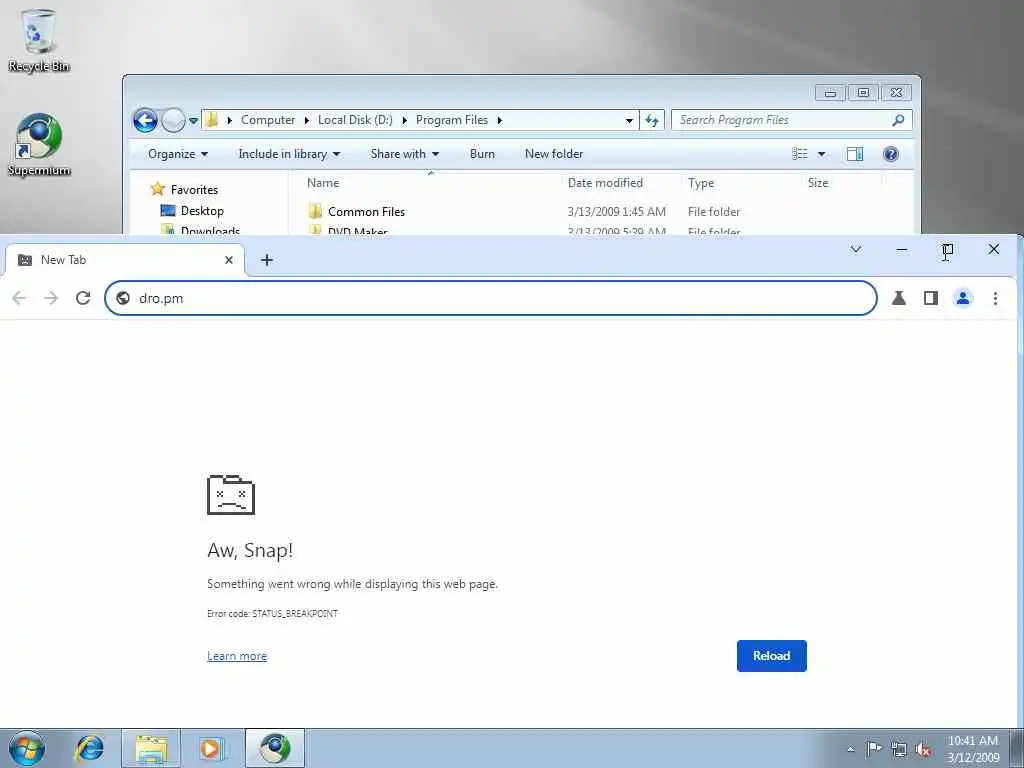Click the browser forward arrow
Viewport: 1024px width, 768px height.
click(51, 298)
